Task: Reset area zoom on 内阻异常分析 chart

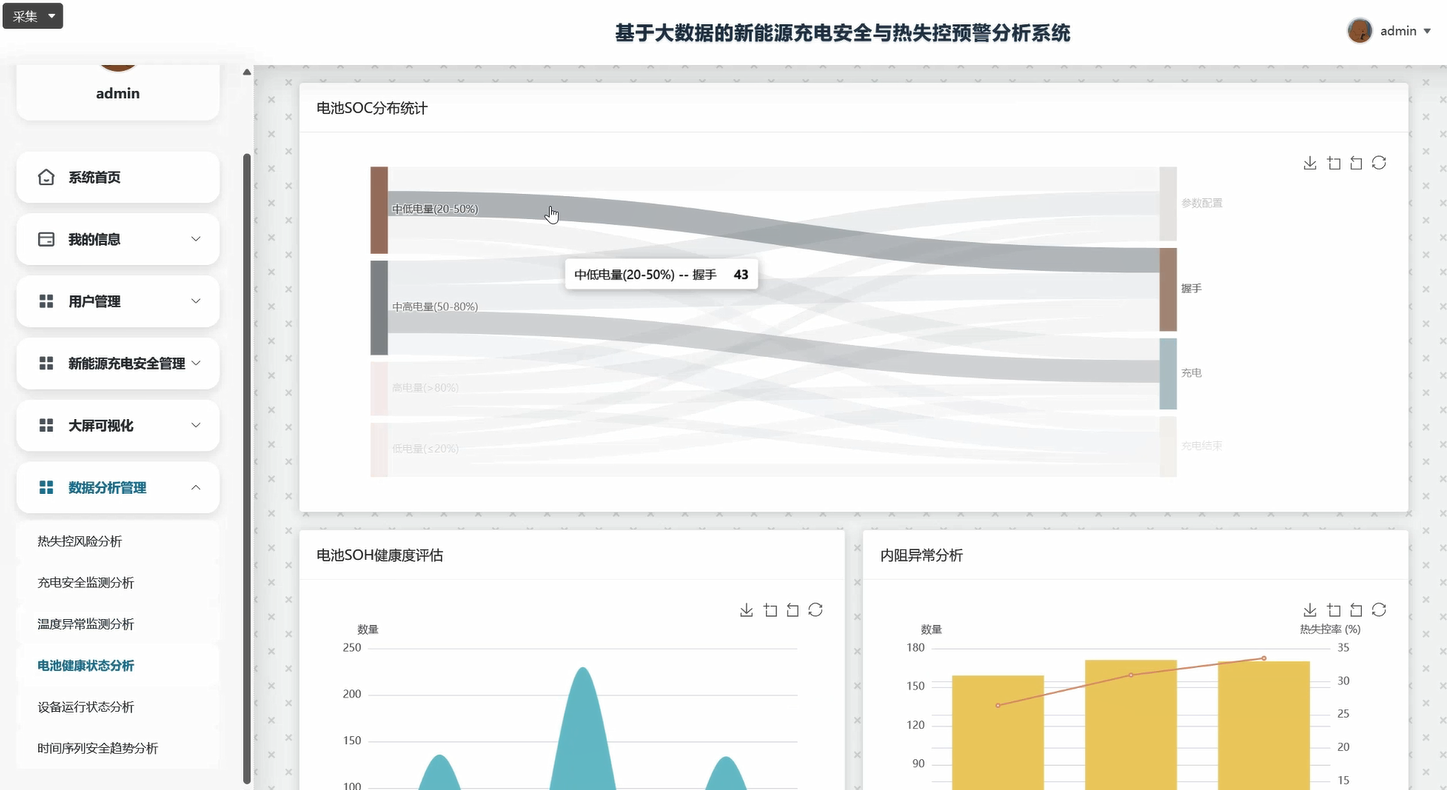Action: click(x=1356, y=610)
